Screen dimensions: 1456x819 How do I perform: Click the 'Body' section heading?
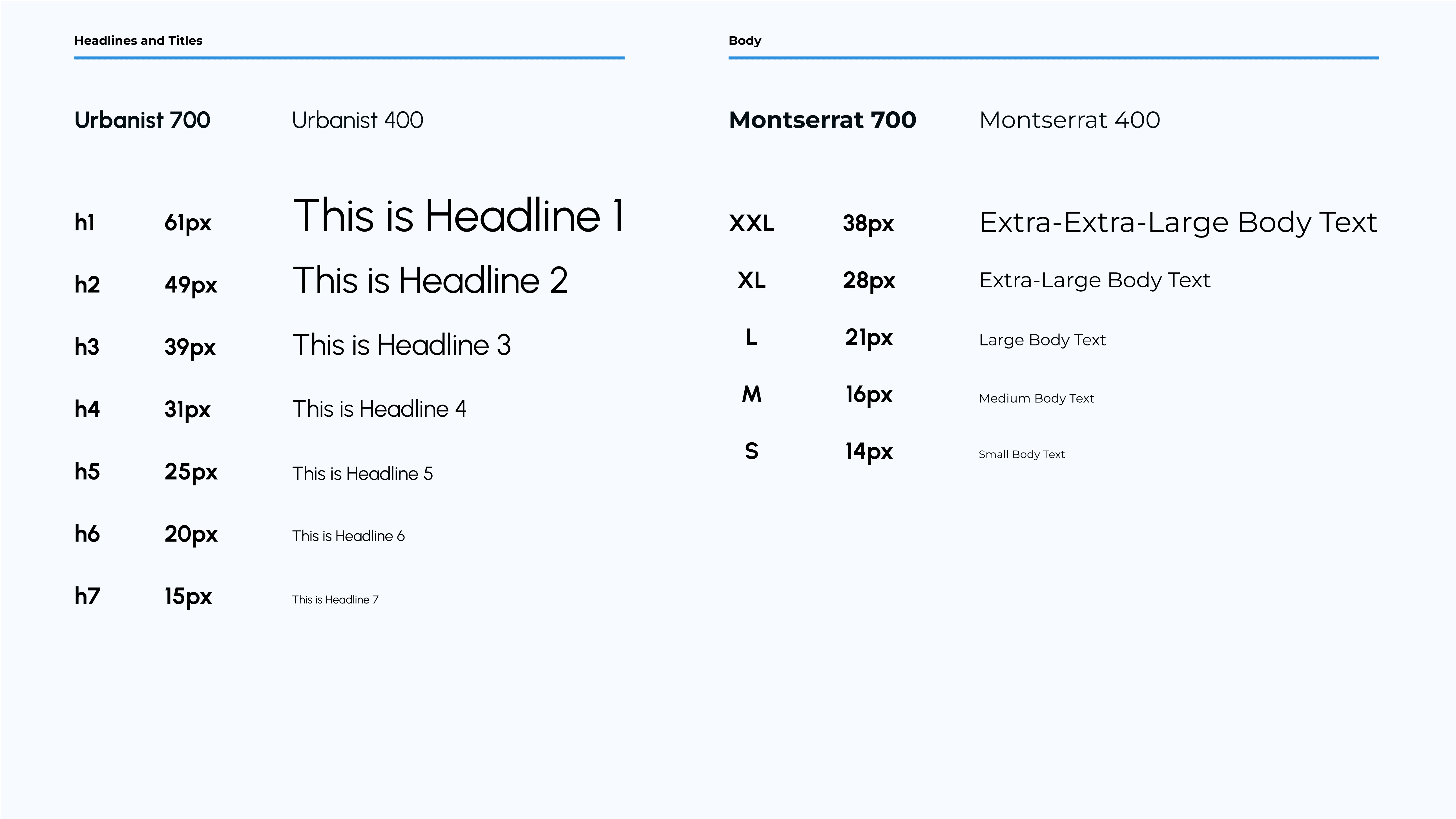click(744, 41)
